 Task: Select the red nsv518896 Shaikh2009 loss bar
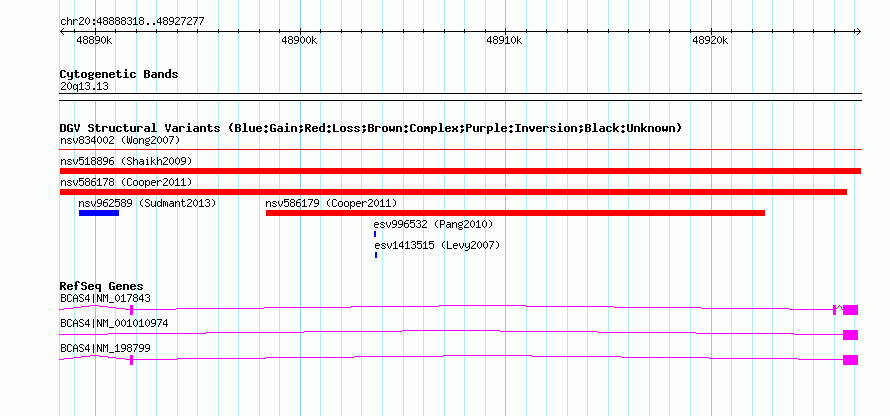pos(460,171)
